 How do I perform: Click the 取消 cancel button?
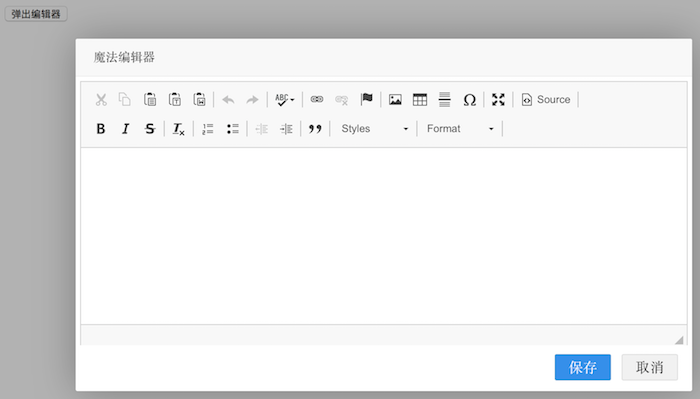click(650, 367)
